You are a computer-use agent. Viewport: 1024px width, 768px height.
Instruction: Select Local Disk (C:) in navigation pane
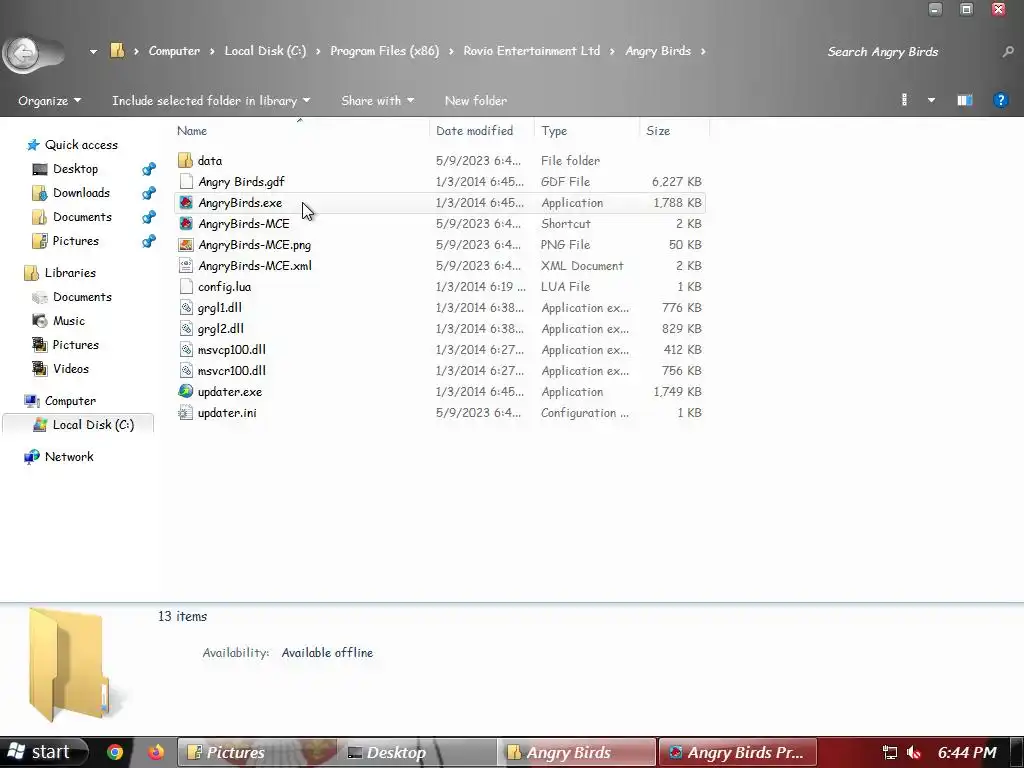click(x=93, y=425)
